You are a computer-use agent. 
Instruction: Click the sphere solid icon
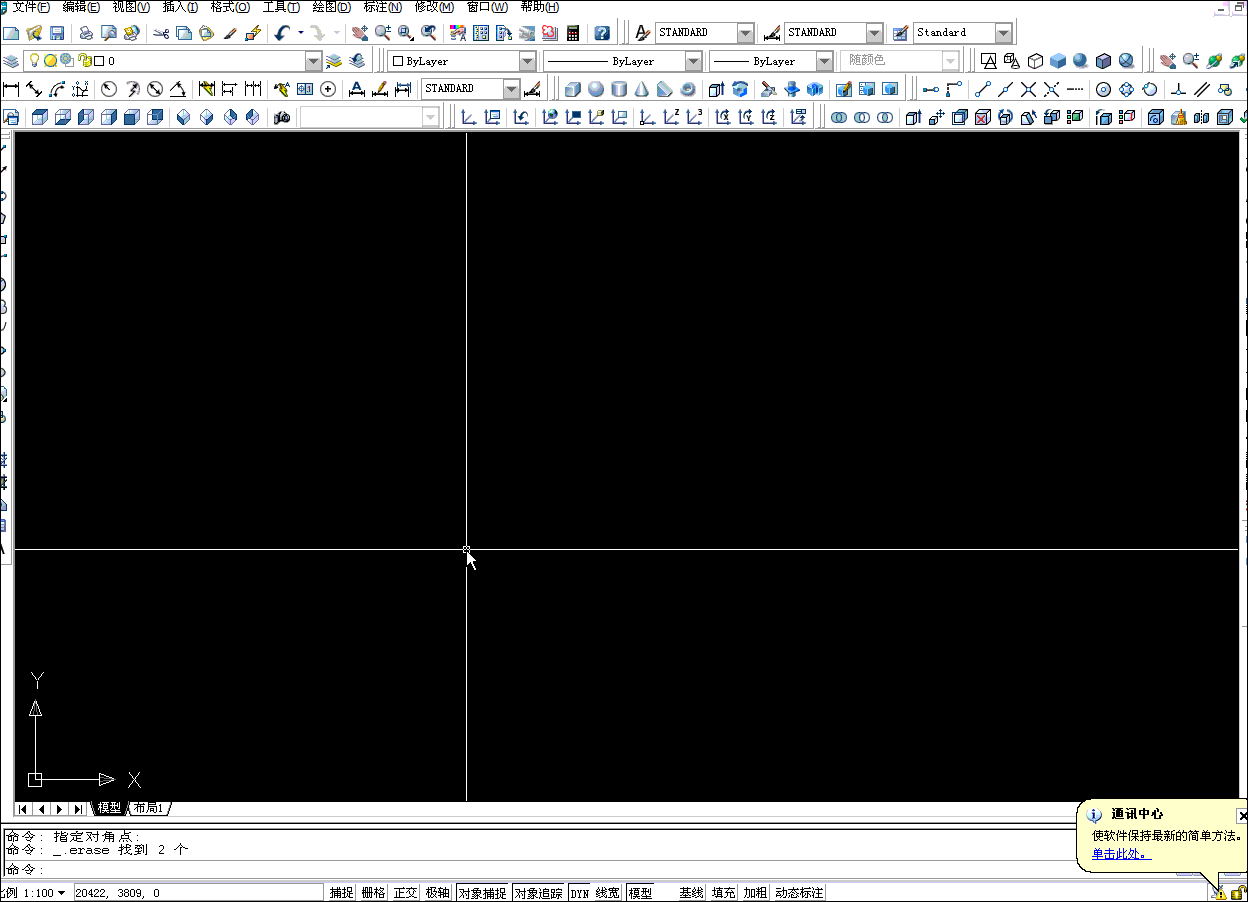pyautogui.click(x=596, y=89)
